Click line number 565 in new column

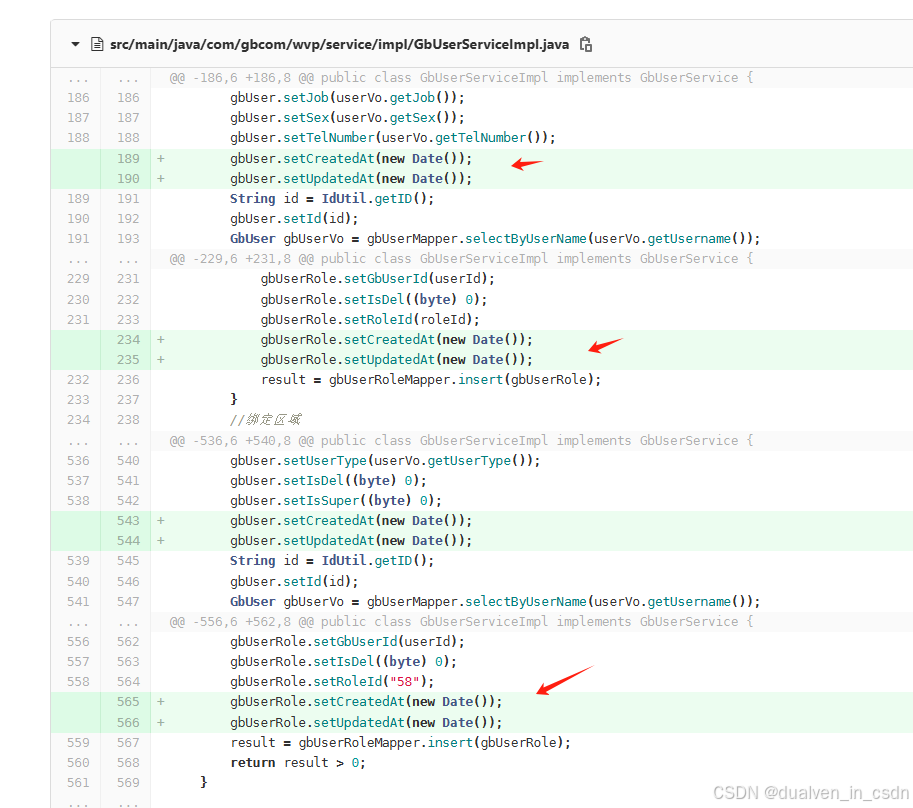click(x=127, y=701)
